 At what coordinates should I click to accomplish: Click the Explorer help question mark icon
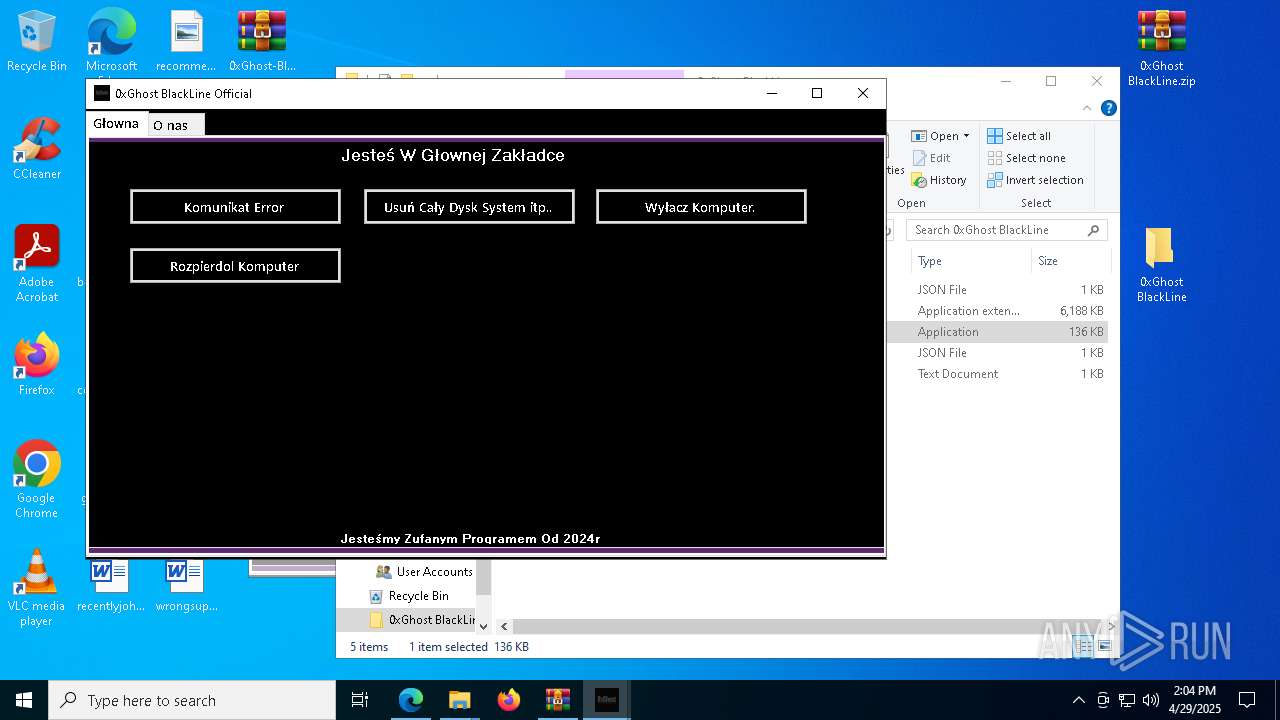tap(1108, 108)
